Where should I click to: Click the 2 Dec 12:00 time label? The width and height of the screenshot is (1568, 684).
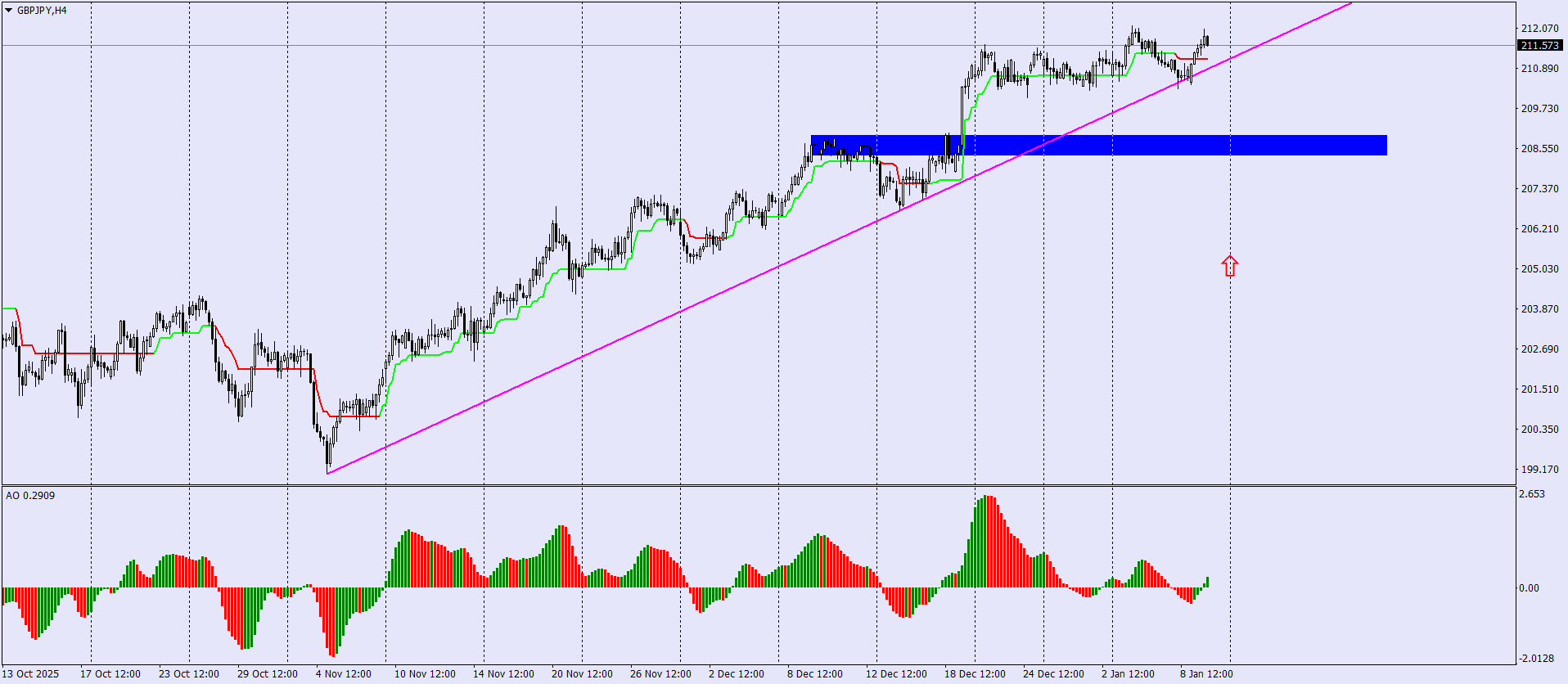click(x=737, y=674)
